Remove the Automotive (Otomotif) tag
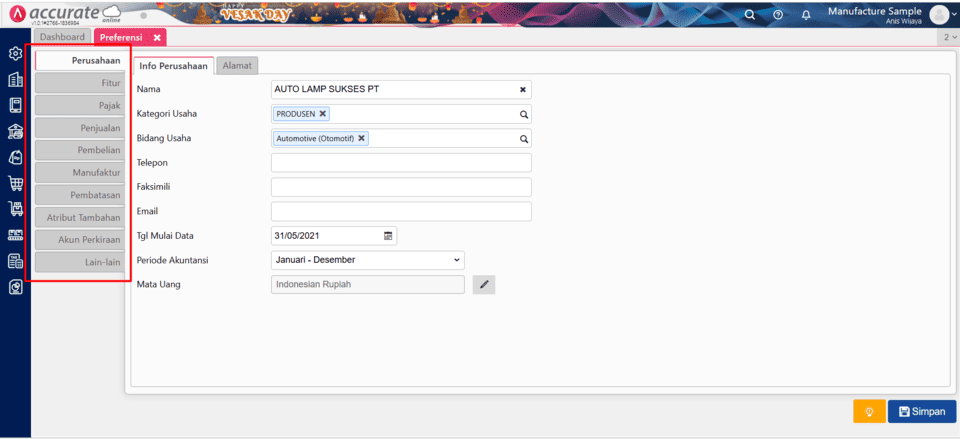Viewport: 960px width, 439px height. [361, 138]
